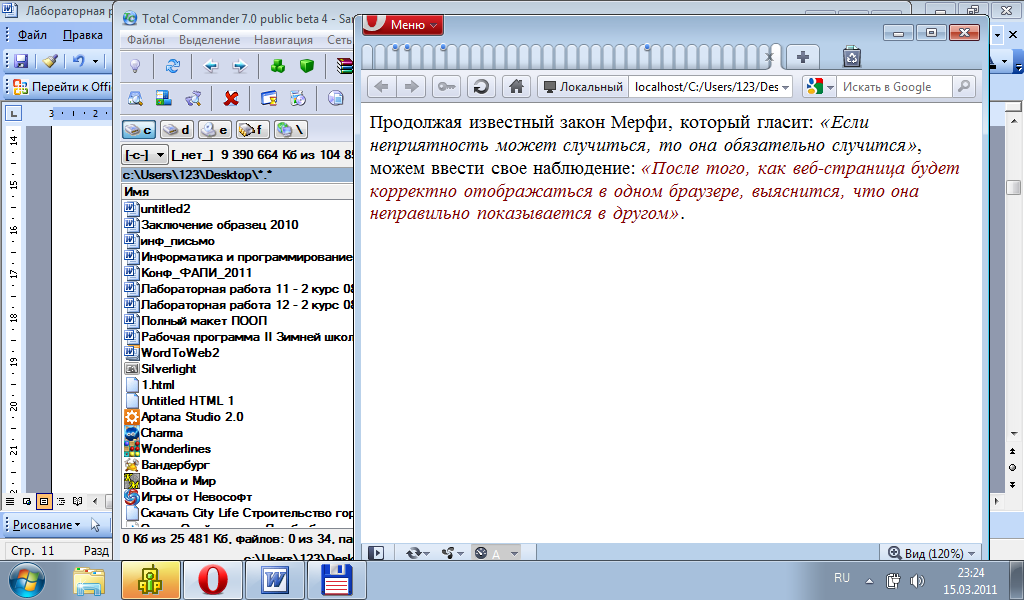
Task: Click the stacked books archive icon
Action: pos(344,66)
